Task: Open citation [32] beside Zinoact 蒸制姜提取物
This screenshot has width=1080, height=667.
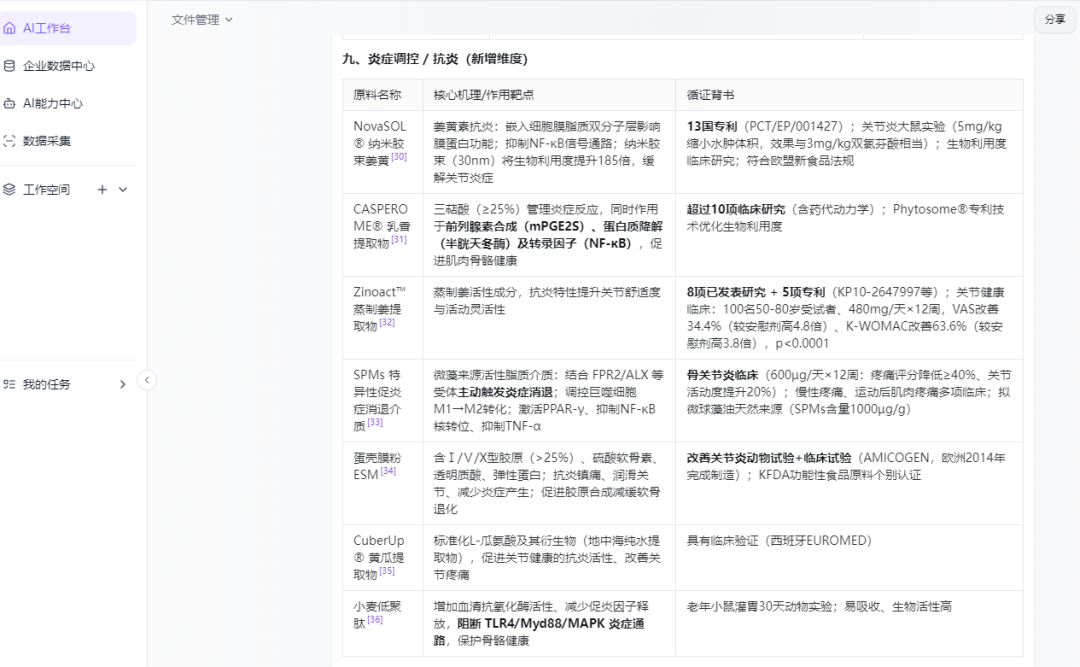Action: (x=387, y=322)
